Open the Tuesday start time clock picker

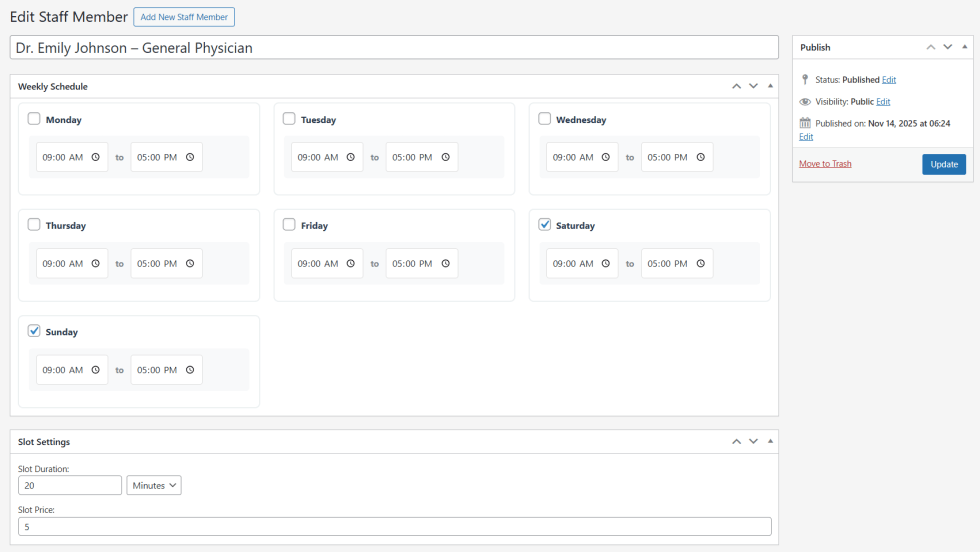[x=351, y=158]
